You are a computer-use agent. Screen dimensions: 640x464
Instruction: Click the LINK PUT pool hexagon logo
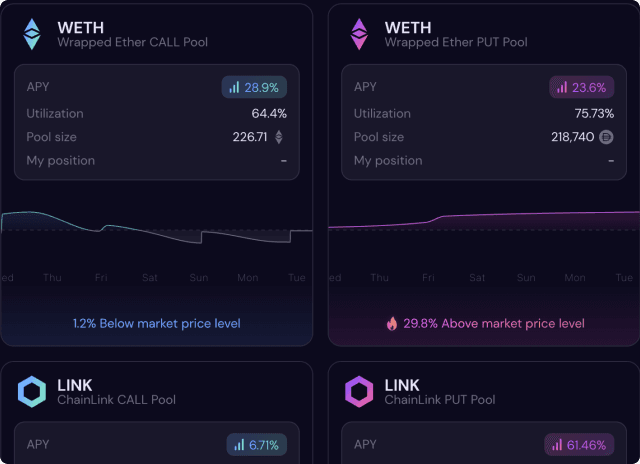tap(359, 391)
